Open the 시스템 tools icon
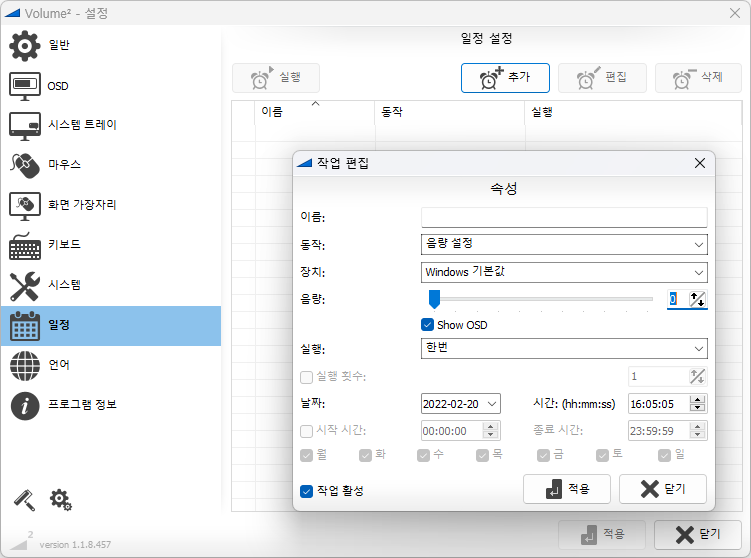The height and width of the screenshot is (558, 751). tap(24, 286)
